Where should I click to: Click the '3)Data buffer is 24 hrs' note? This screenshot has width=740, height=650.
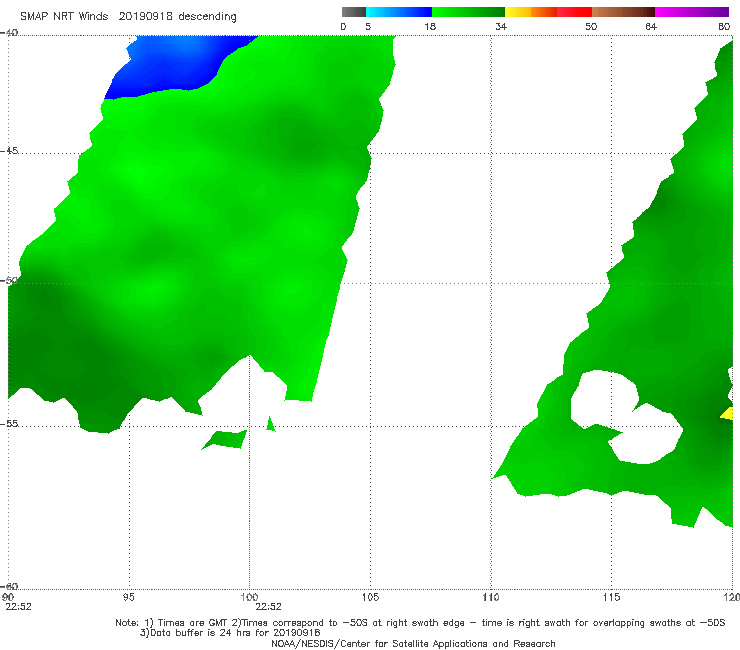tap(230, 633)
